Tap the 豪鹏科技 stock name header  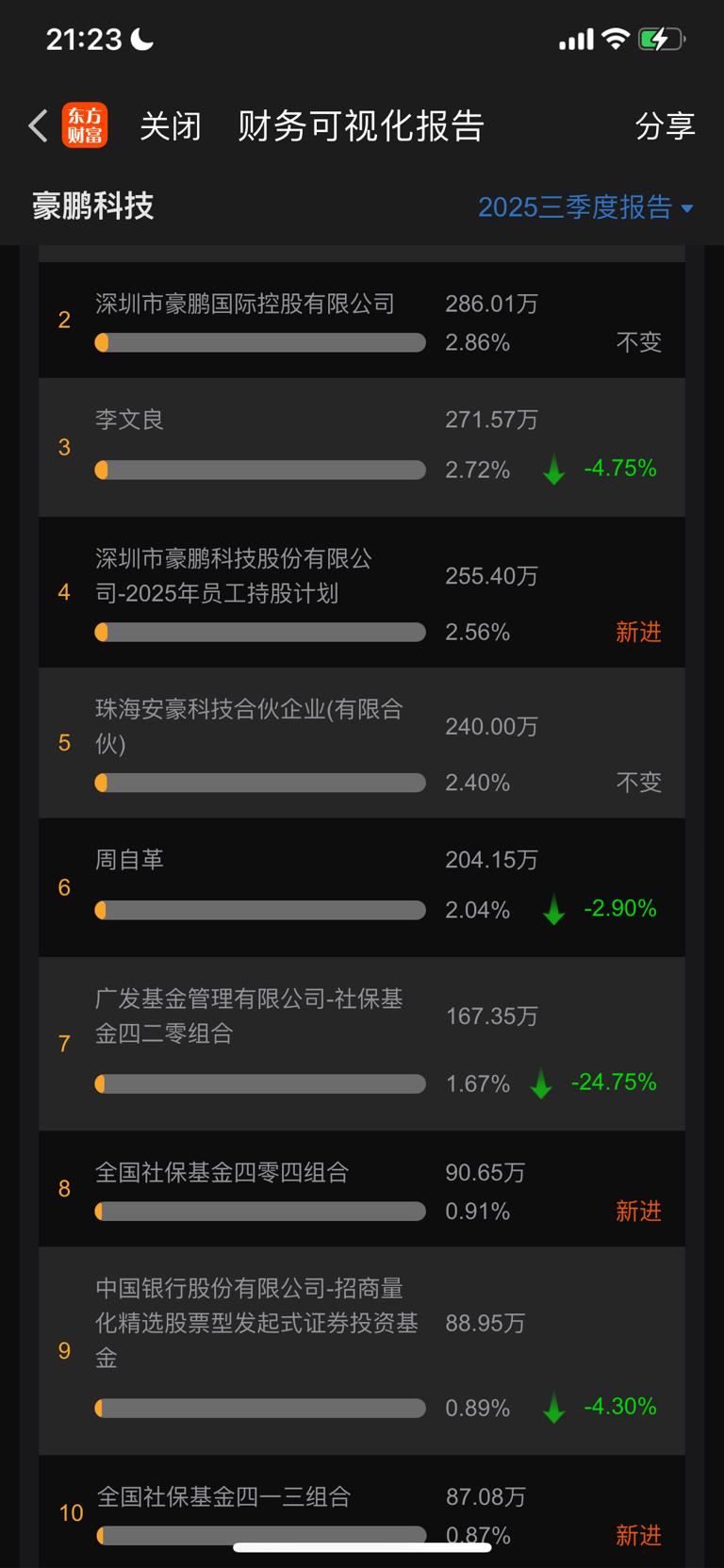[93, 206]
